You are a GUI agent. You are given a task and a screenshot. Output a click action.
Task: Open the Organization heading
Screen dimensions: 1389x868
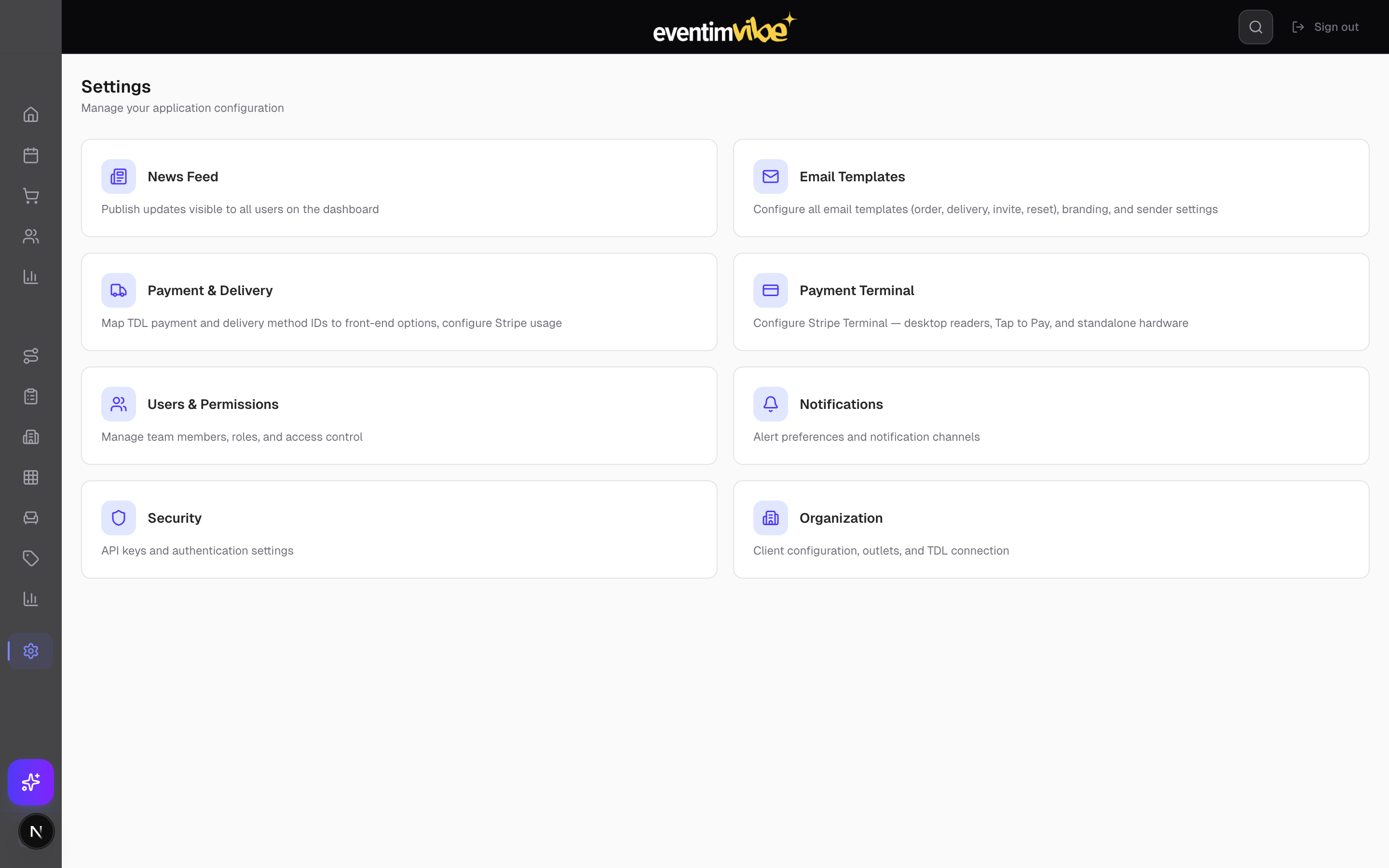(x=841, y=518)
